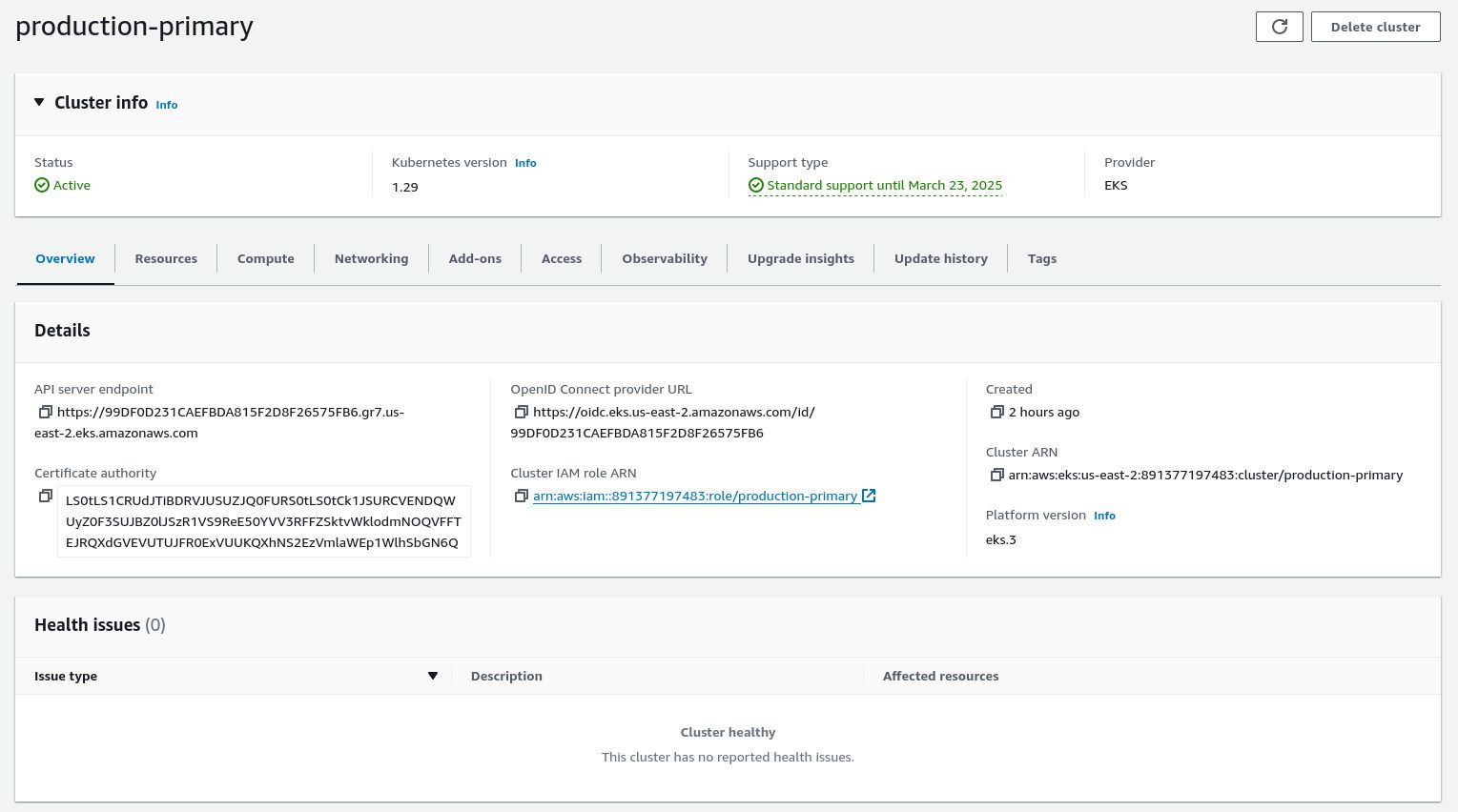
Task: Click Platform version Info link
Action: tap(1104, 515)
